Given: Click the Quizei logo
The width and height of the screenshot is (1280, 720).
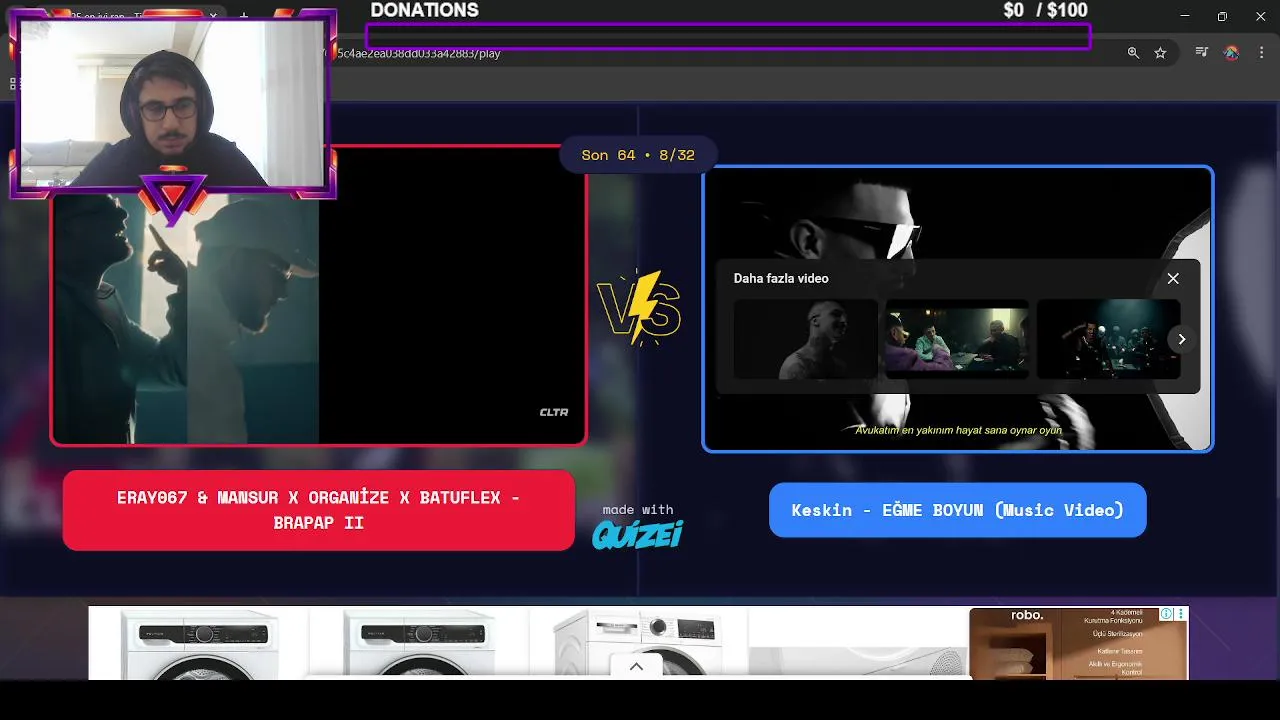Looking at the screenshot, I should [x=637, y=535].
